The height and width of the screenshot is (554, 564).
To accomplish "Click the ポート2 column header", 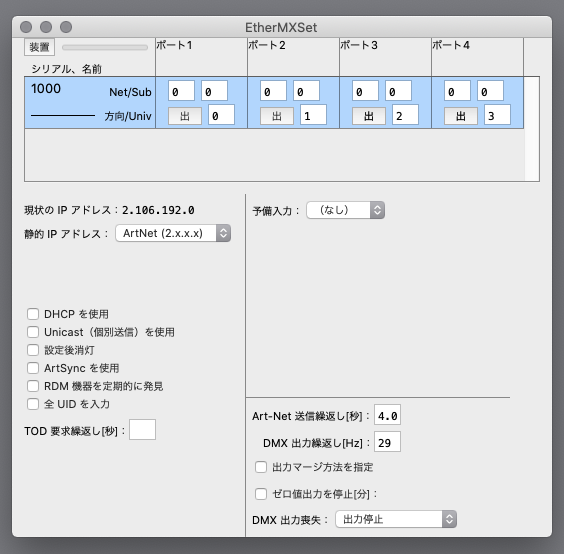I will [294, 57].
